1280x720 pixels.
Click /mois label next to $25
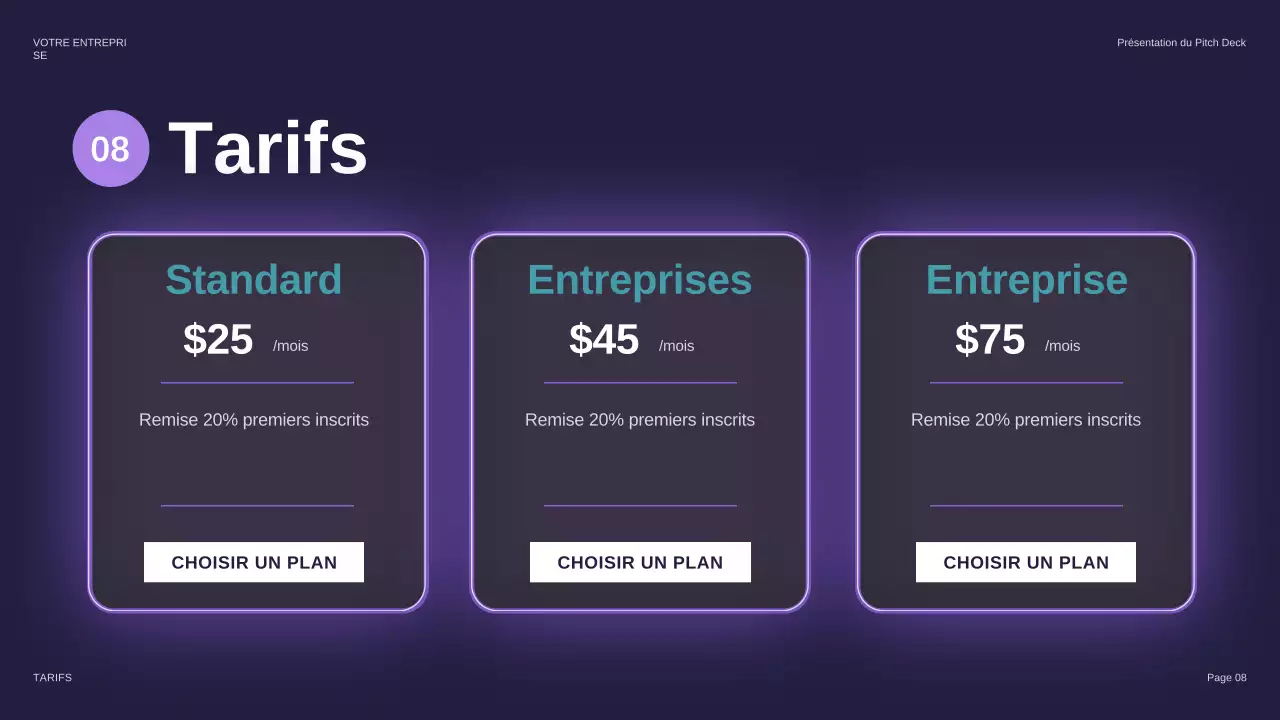pyautogui.click(x=291, y=346)
